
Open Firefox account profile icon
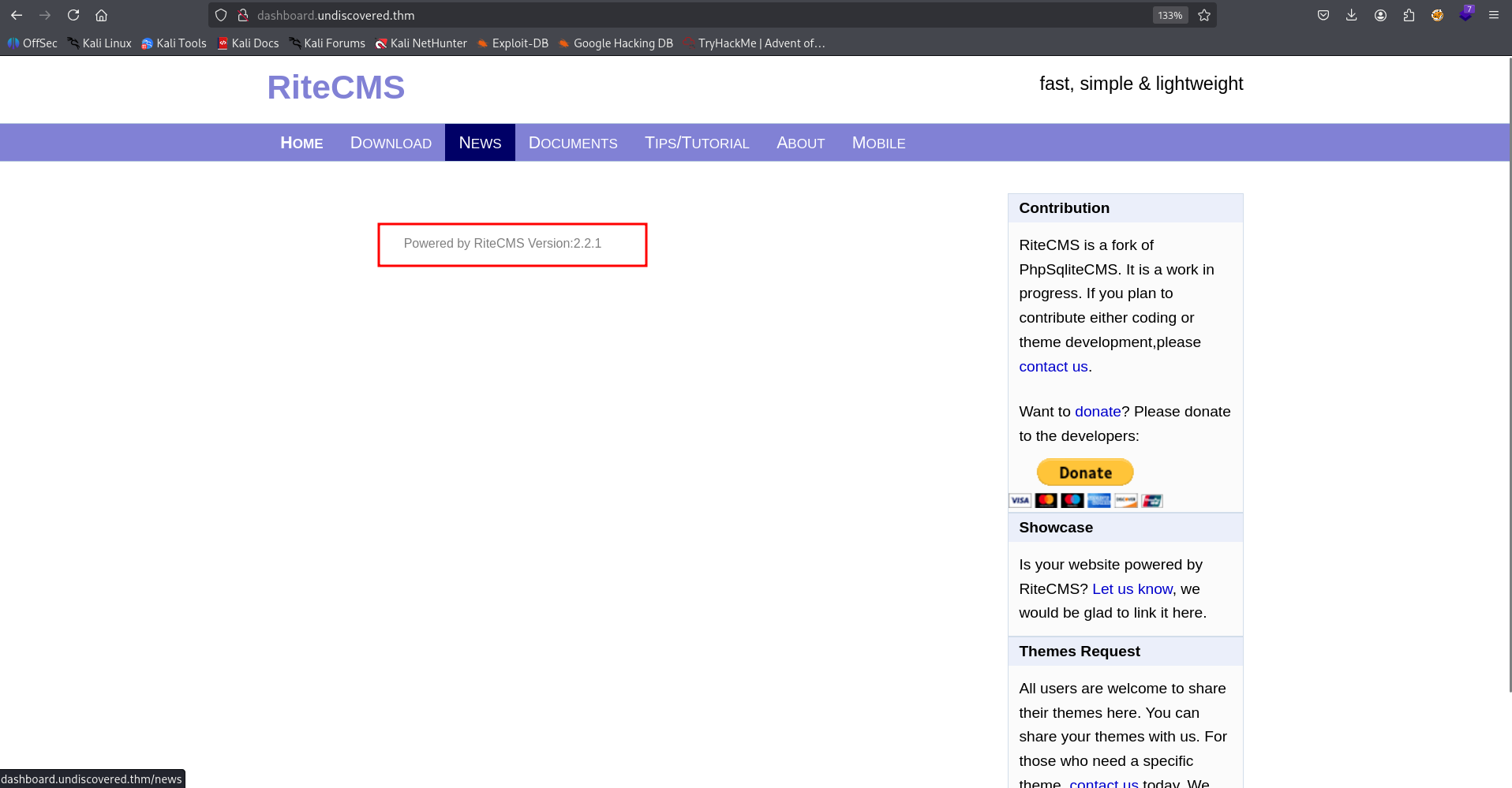pos(1380,15)
